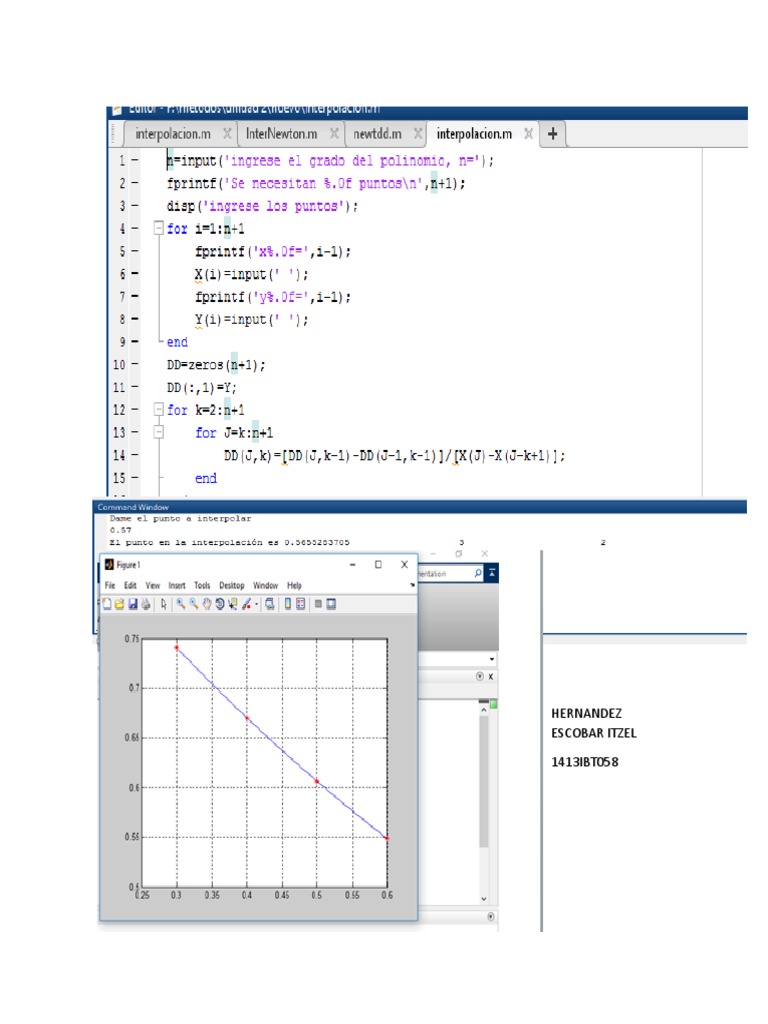
Task: Save the figure using the floppy disk icon
Action: [x=132, y=604]
